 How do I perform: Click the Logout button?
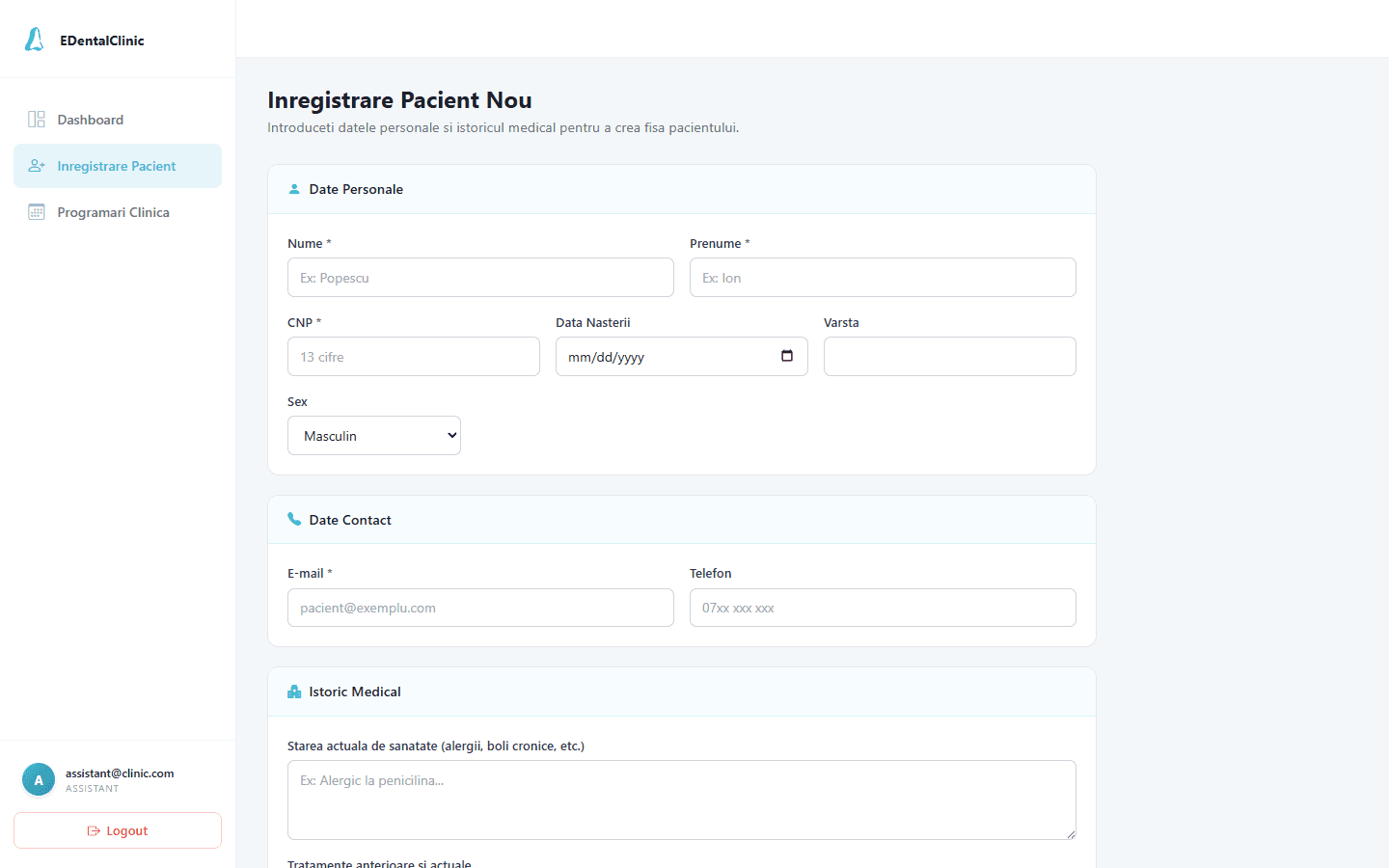pyautogui.click(x=118, y=830)
